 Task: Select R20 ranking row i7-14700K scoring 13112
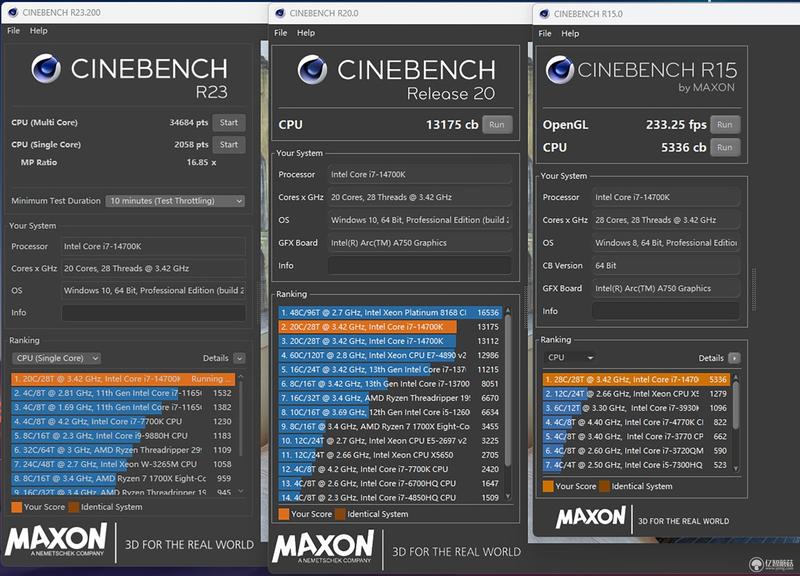[390, 341]
